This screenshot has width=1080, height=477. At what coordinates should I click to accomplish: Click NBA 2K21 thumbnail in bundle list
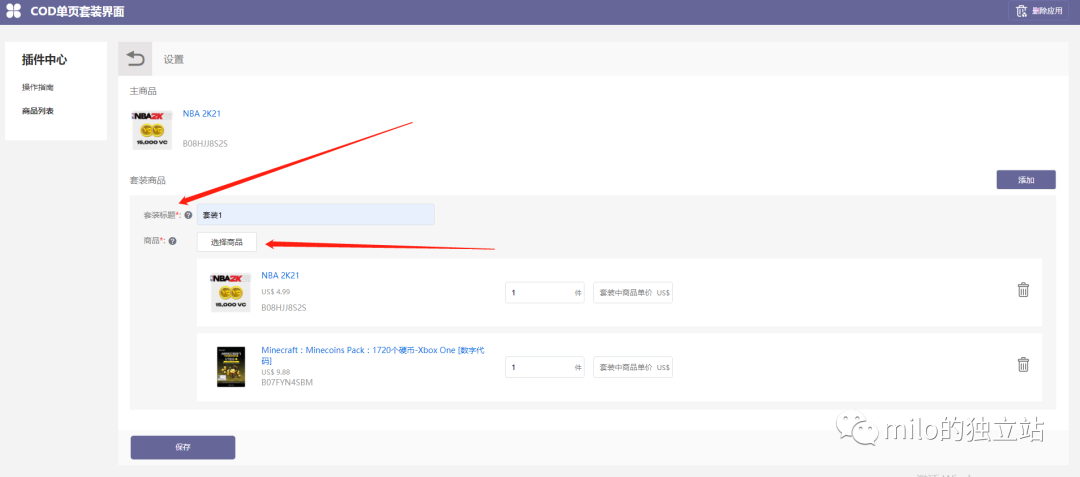point(231,292)
